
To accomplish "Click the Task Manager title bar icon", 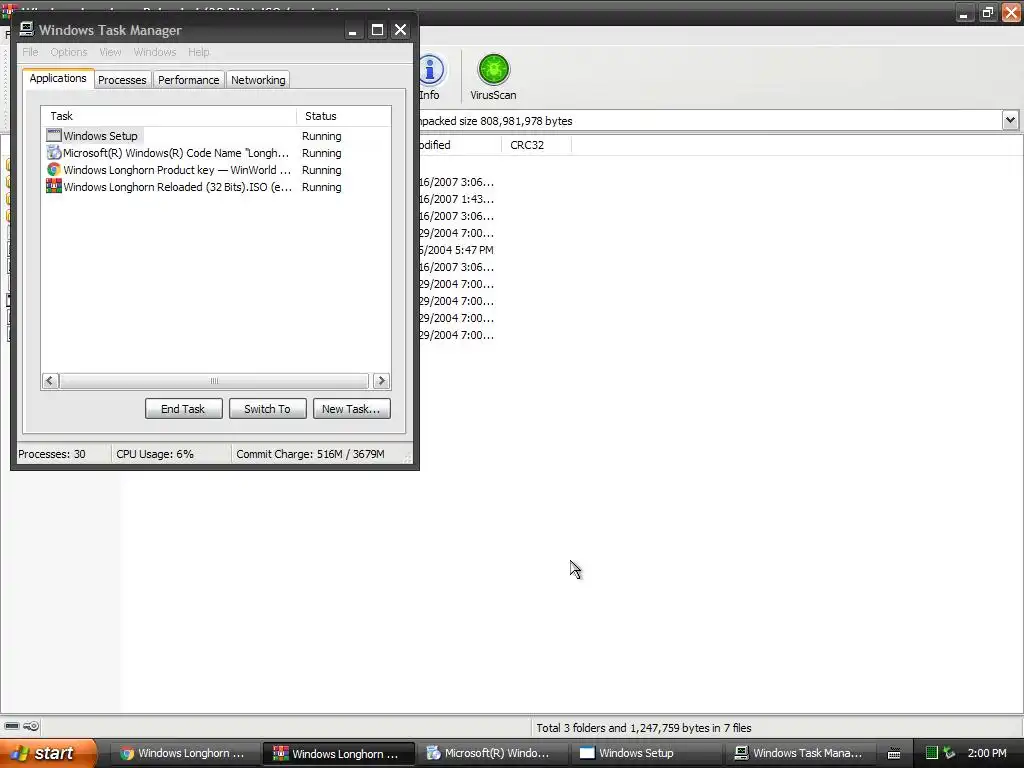I will tap(26, 29).
